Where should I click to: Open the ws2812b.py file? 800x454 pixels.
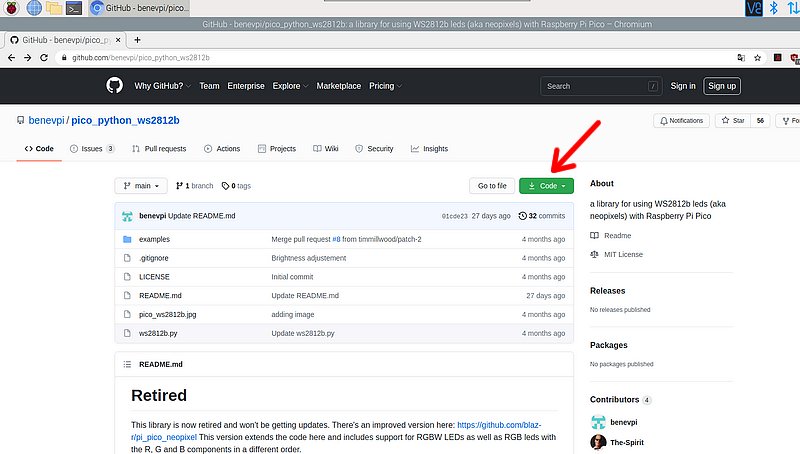[x=158, y=333]
